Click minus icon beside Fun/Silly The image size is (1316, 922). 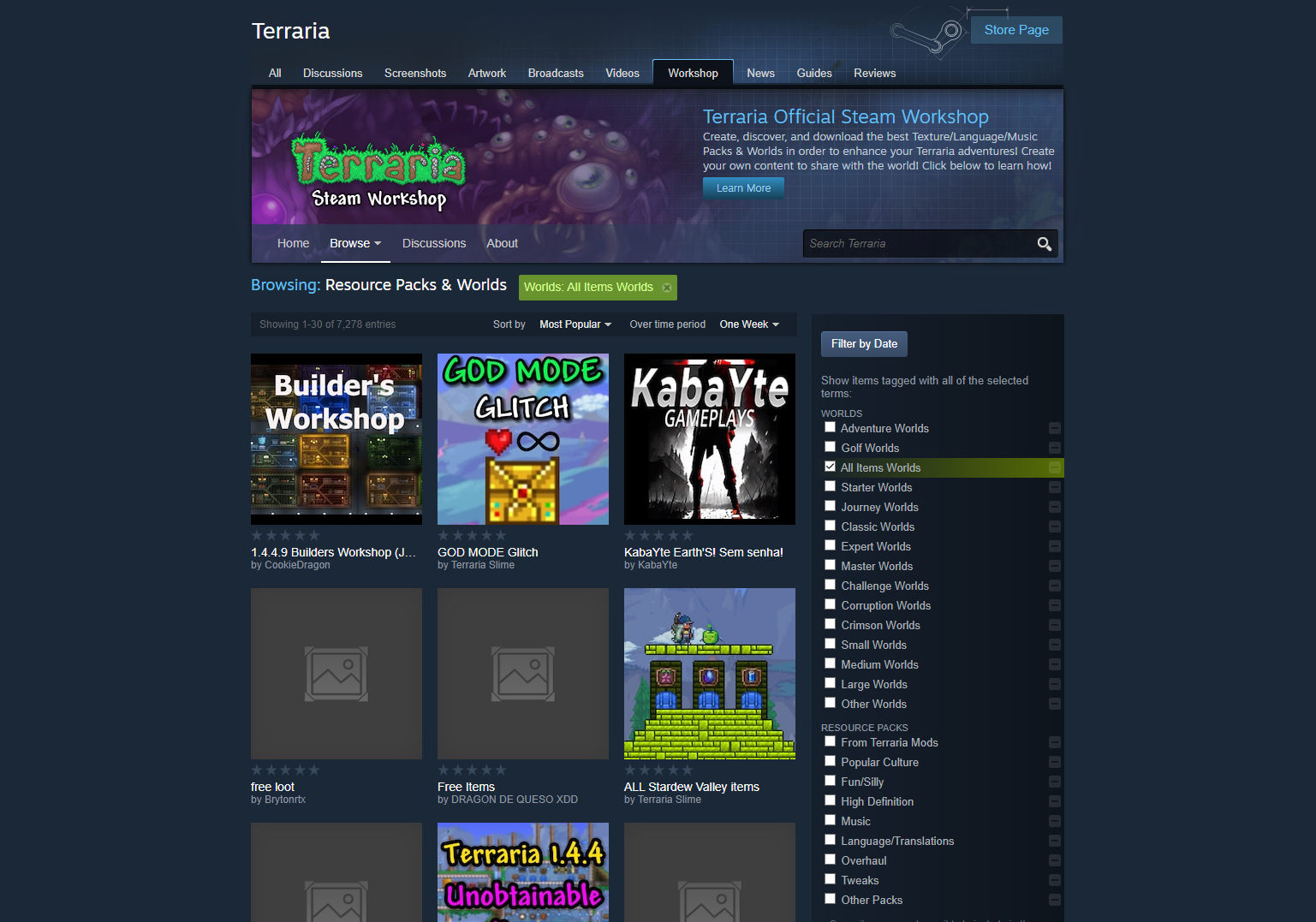point(1055,782)
